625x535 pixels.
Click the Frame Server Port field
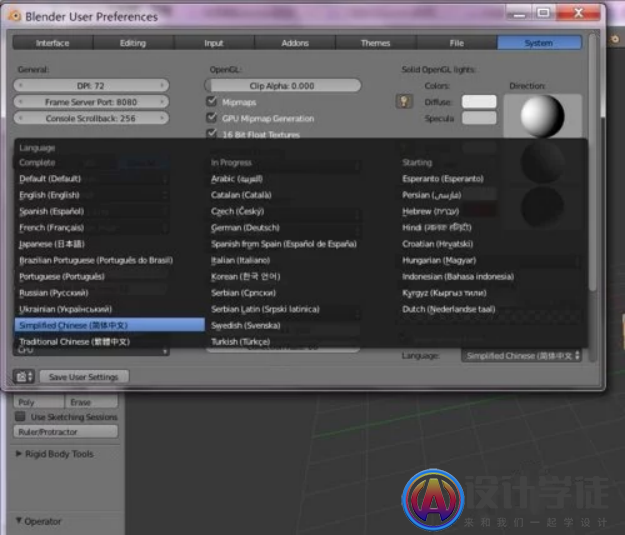point(91,102)
